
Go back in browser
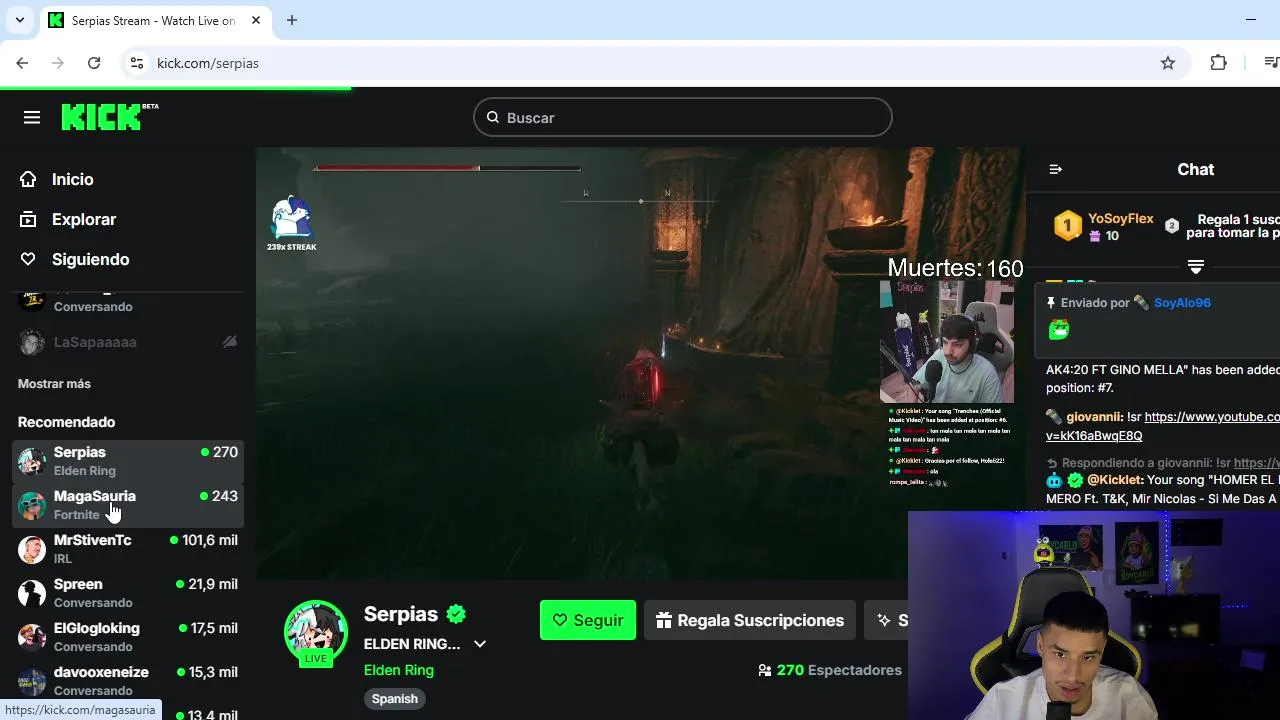[22, 63]
